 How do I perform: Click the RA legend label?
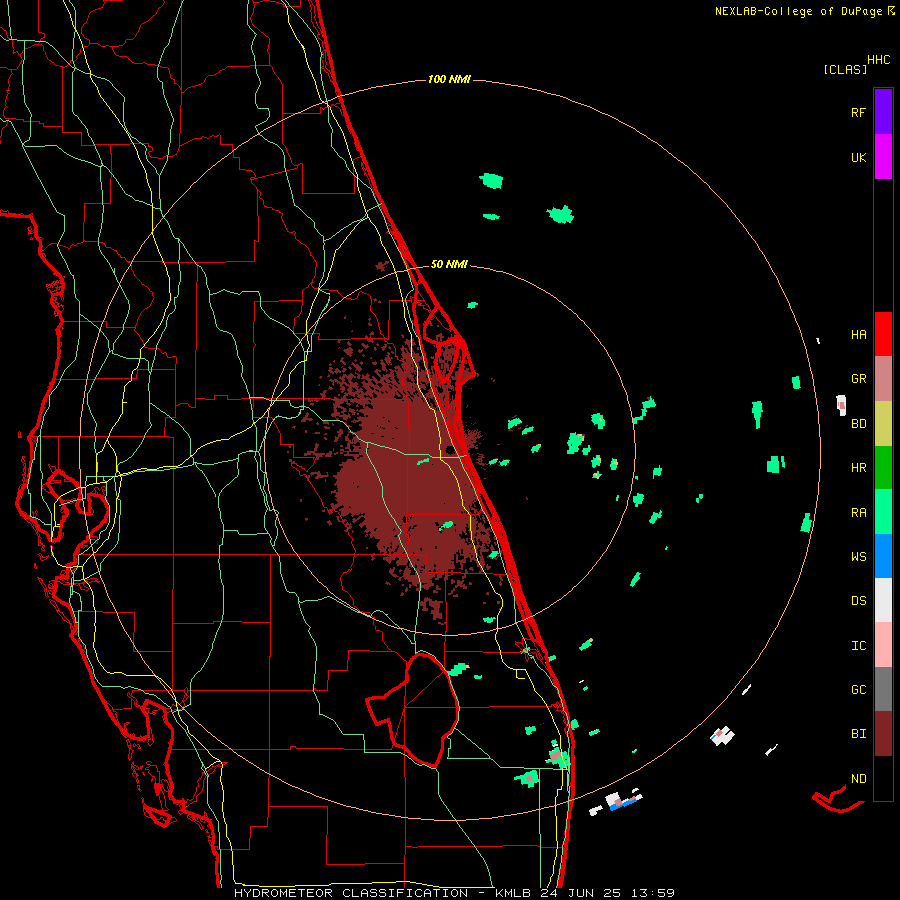pos(858,512)
